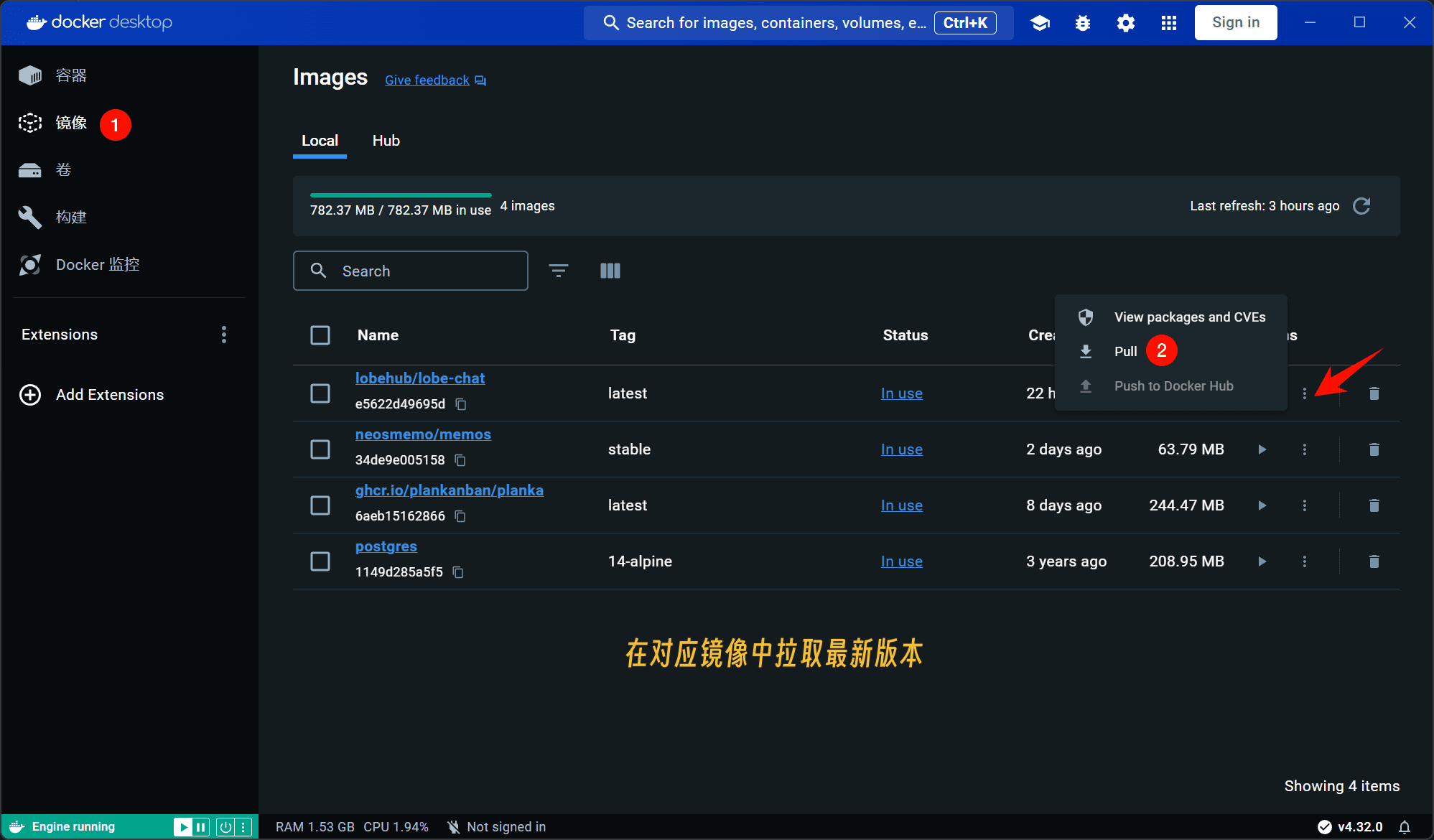Click the engine power button

pos(225,827)
